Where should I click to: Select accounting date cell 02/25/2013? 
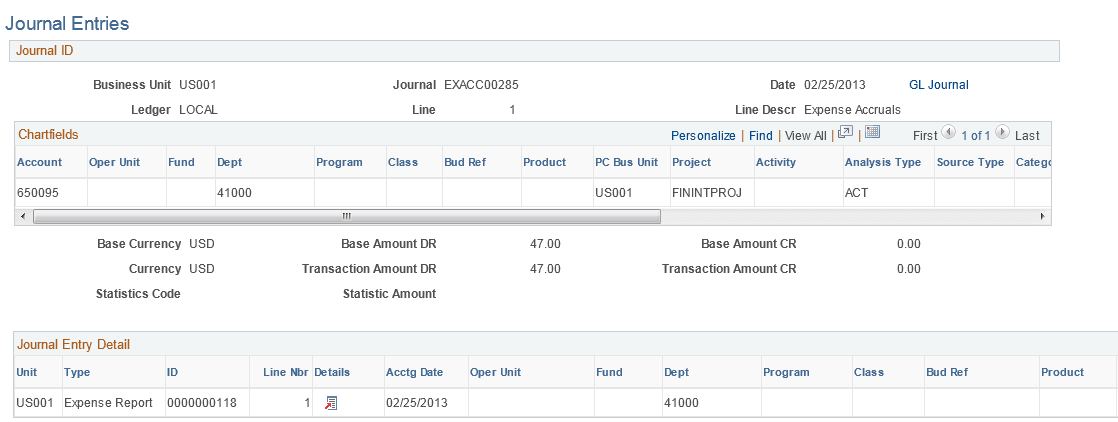(x=416, y=403)
